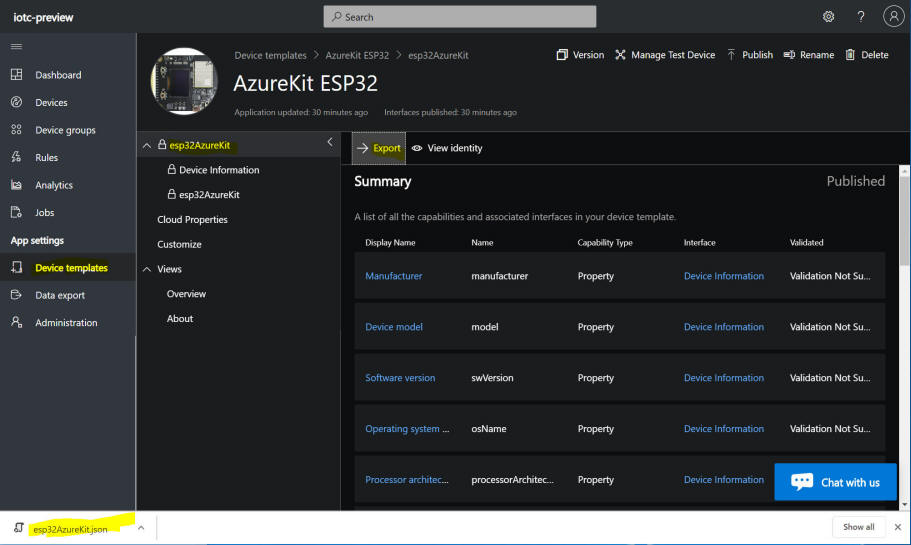
Task: Click the AzureKit ESP32 board thumbnail
Action: [x=184, y=81]
